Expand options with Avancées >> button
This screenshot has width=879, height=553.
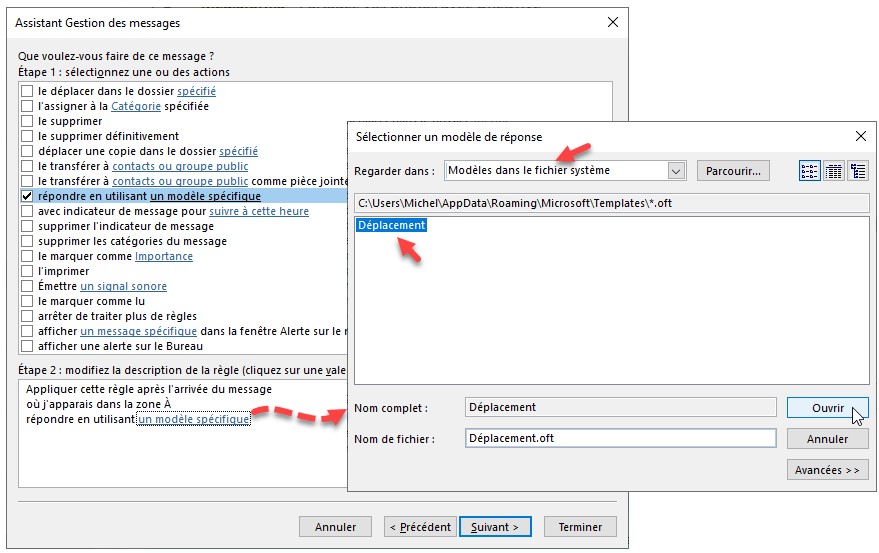827,470
